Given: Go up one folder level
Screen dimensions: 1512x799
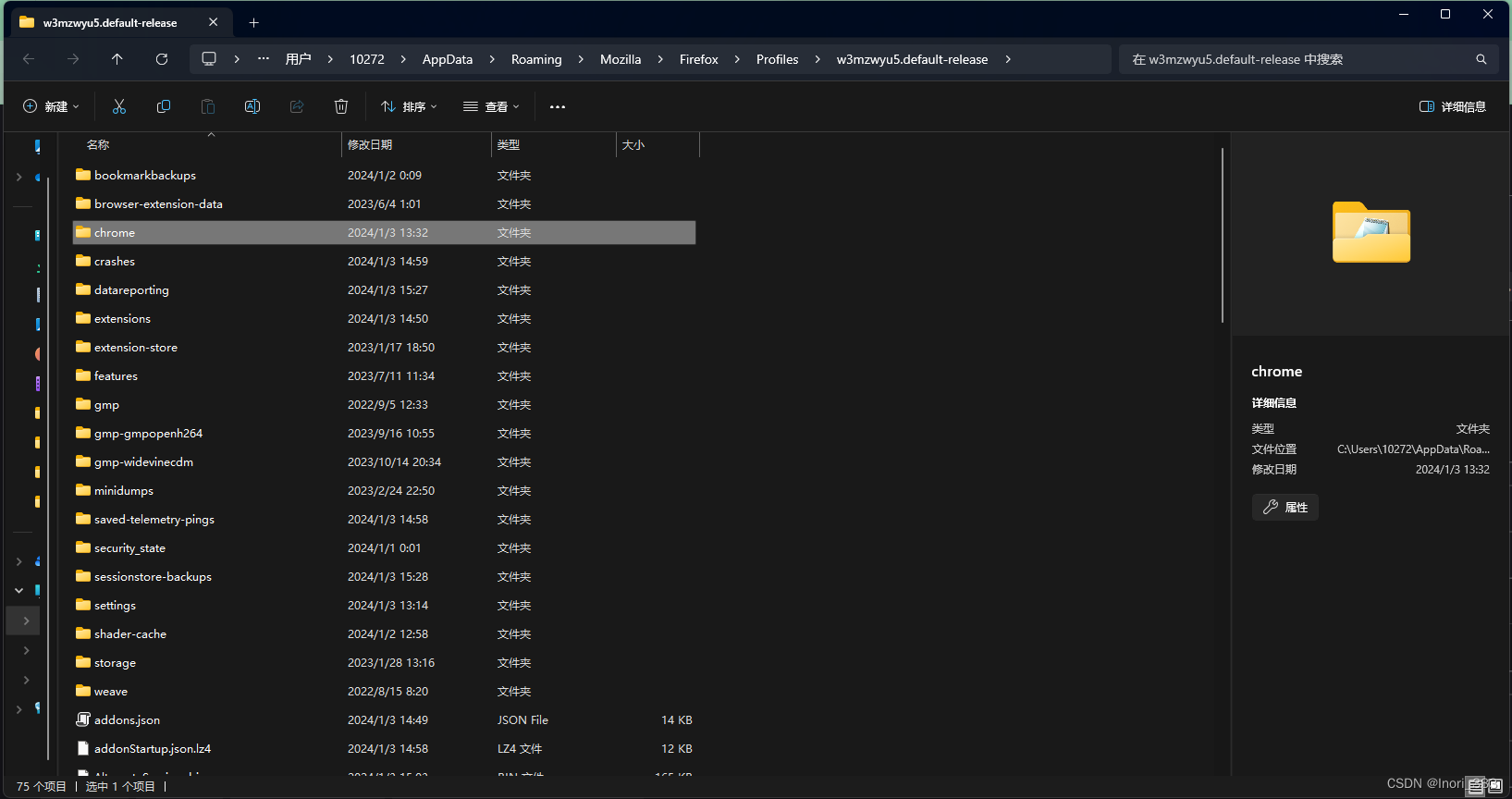Looking at the screenshot, I should click(x=117, y=59).
